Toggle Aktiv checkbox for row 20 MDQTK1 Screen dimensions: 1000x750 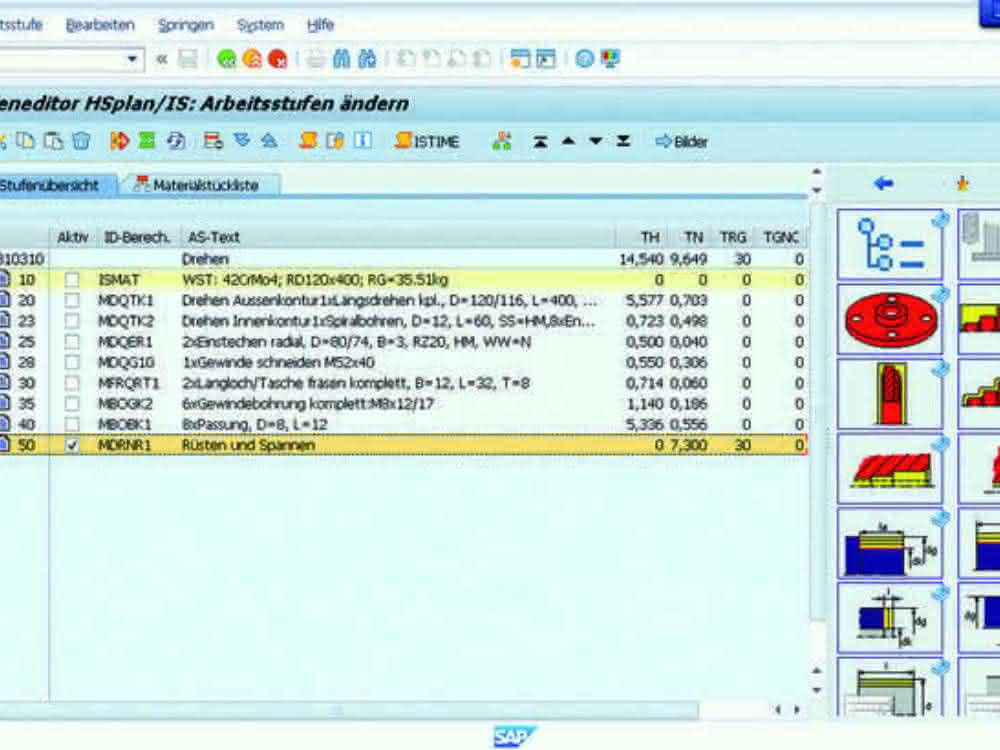pyautogui.click(x=72, y=300)
